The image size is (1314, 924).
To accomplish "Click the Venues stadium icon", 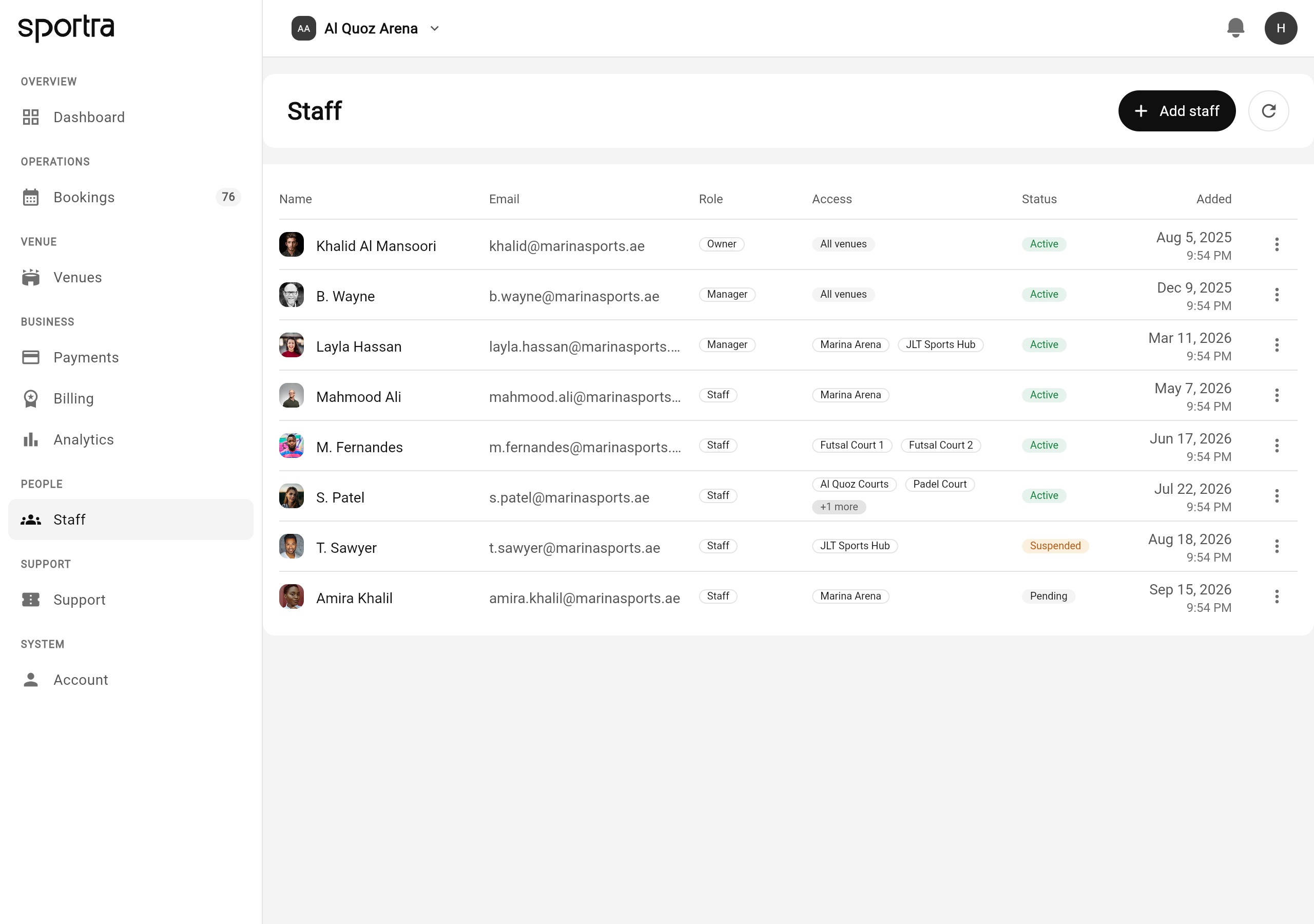I will (30, 278).
